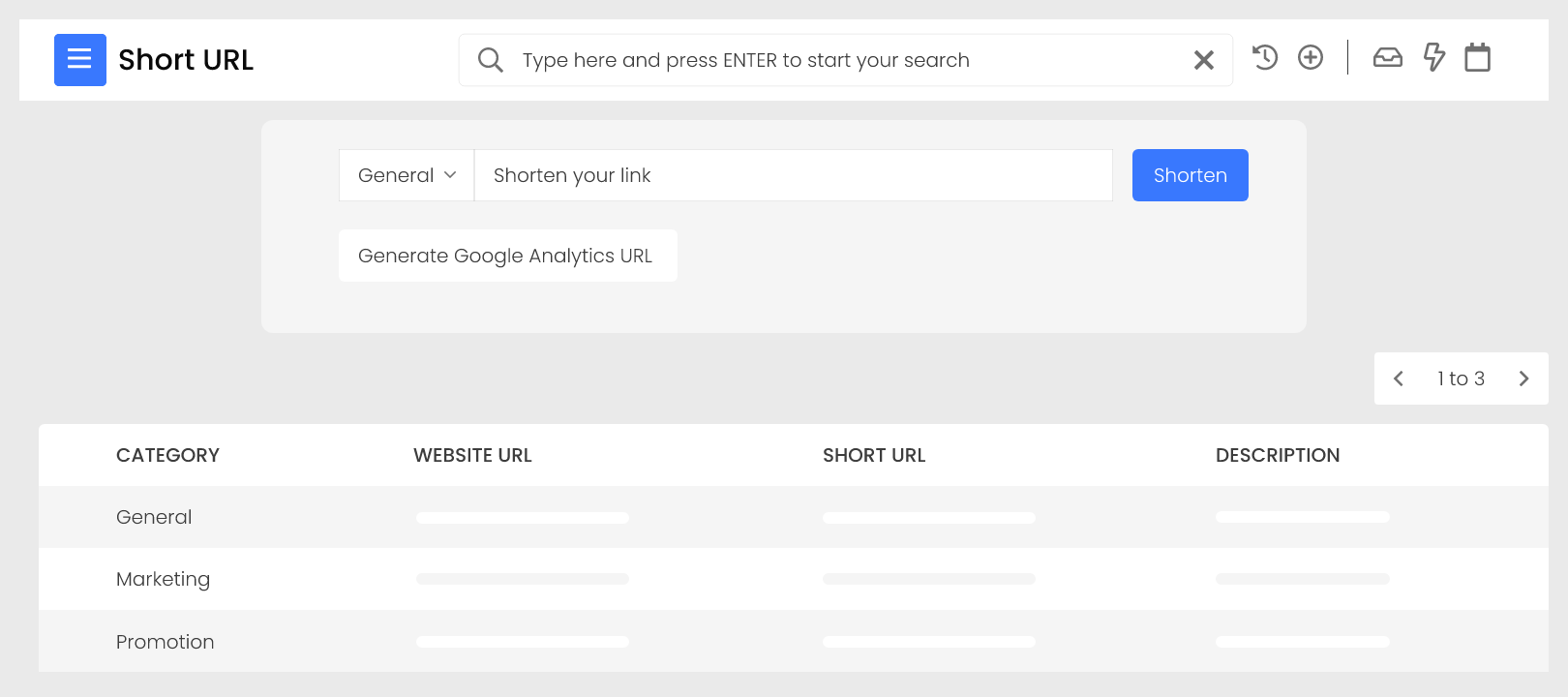Expand the General category dropdown
Screen dimensions: 1568x697
[x=407, y=175]
